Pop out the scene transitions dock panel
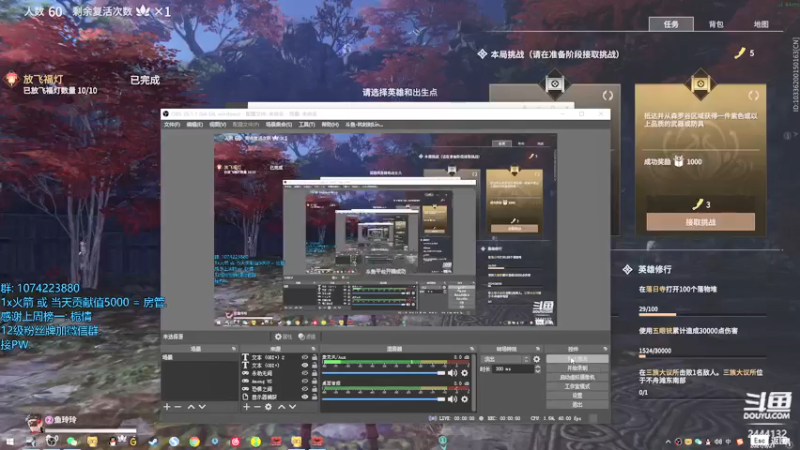800x450 pixels. [x=538, y=349]
